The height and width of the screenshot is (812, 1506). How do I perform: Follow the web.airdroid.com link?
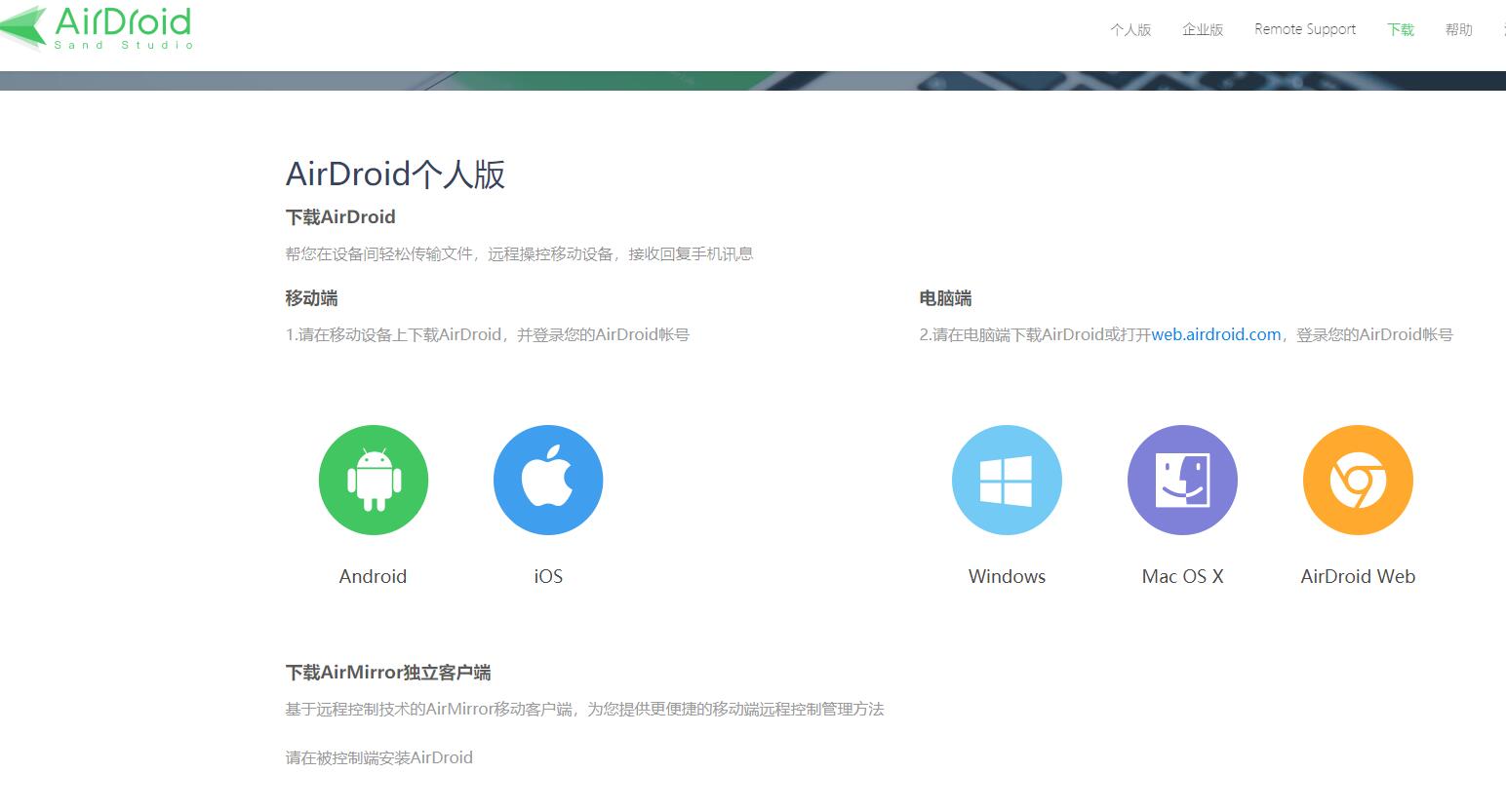tap(1216, 334)
